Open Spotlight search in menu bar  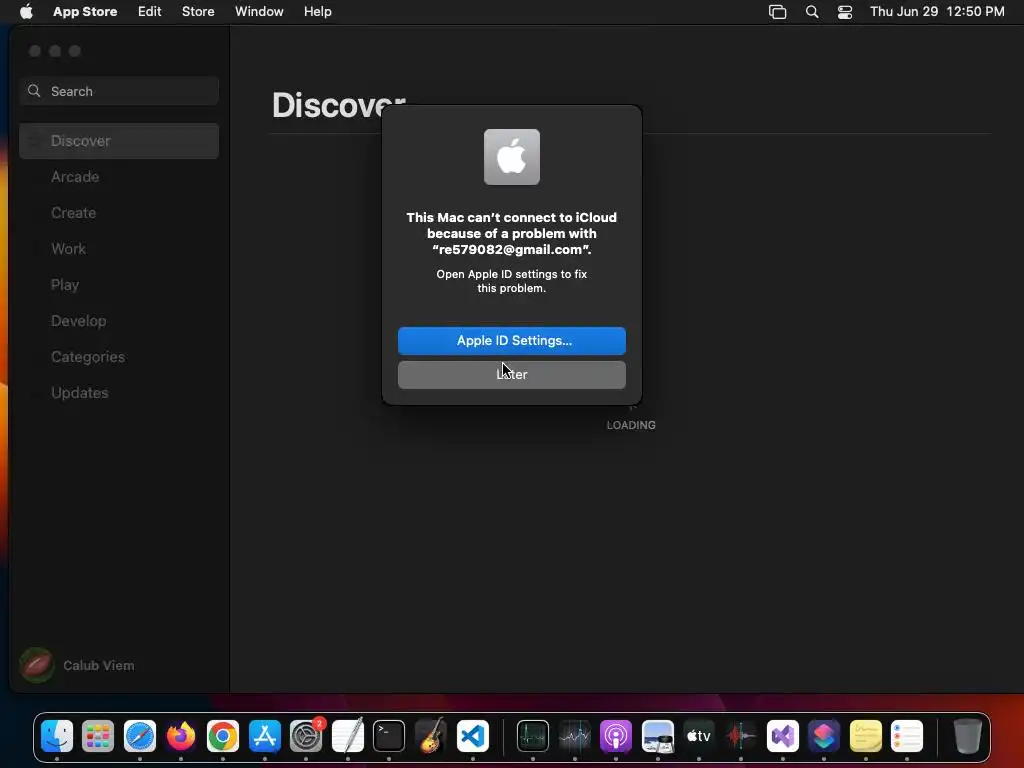tap(812, 12)
